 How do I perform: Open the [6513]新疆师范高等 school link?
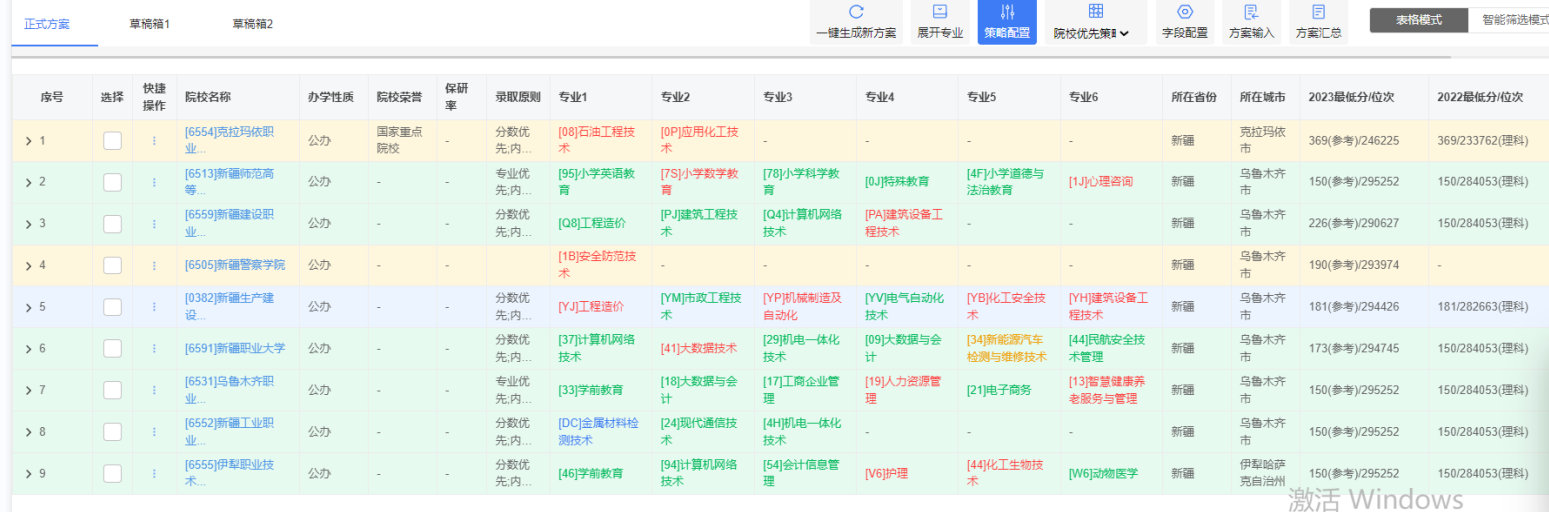(230, 182)
